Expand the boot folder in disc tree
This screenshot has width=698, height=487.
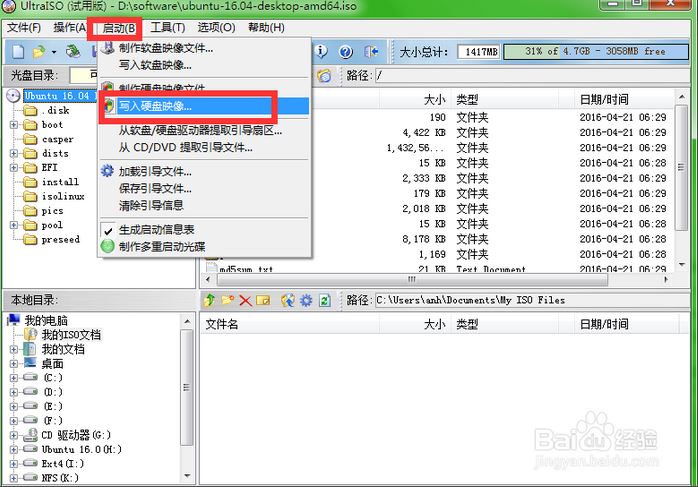pos(14,125)
